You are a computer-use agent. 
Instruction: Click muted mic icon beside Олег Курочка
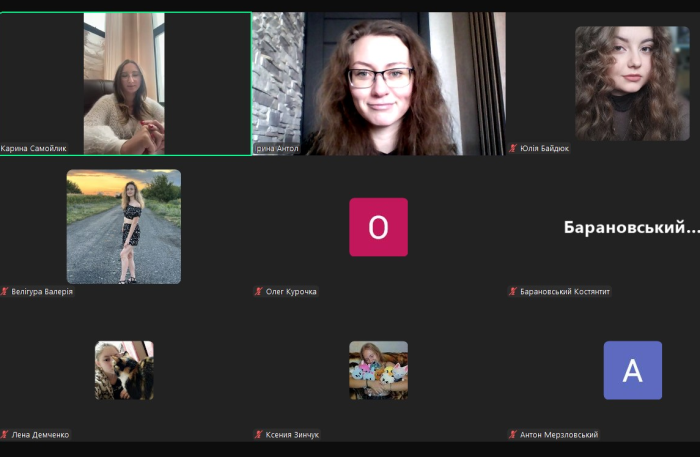tap(258, 292)
